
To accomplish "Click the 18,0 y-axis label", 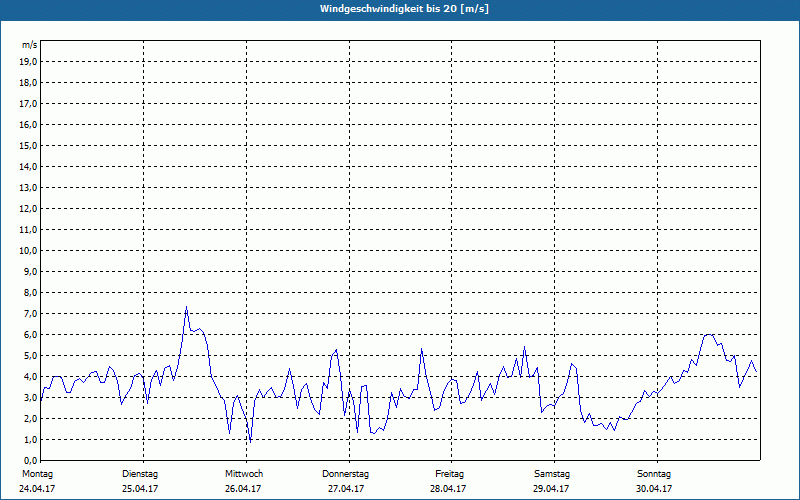I will point(30,83).
